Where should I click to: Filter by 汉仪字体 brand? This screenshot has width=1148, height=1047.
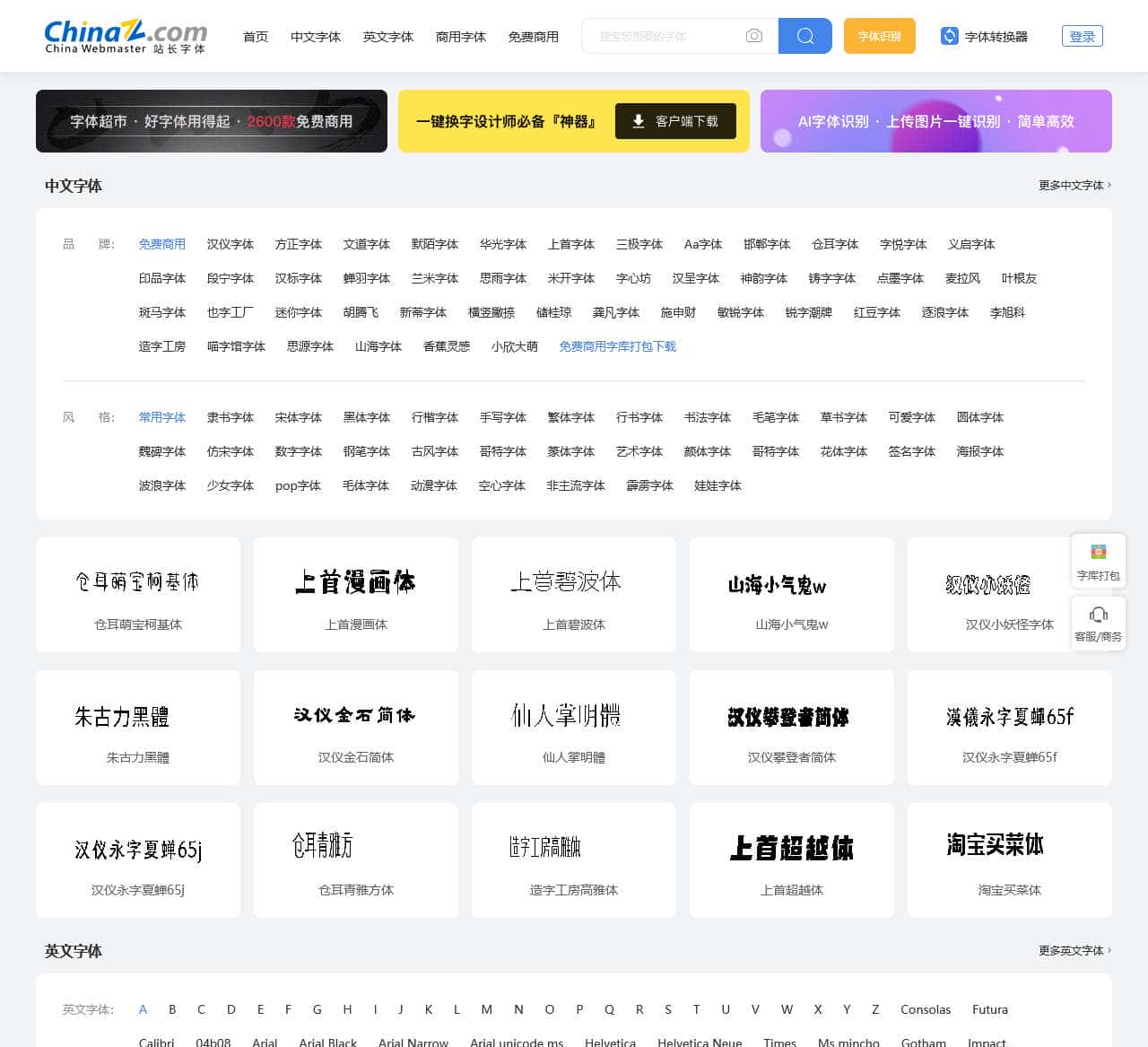[230, 244]
